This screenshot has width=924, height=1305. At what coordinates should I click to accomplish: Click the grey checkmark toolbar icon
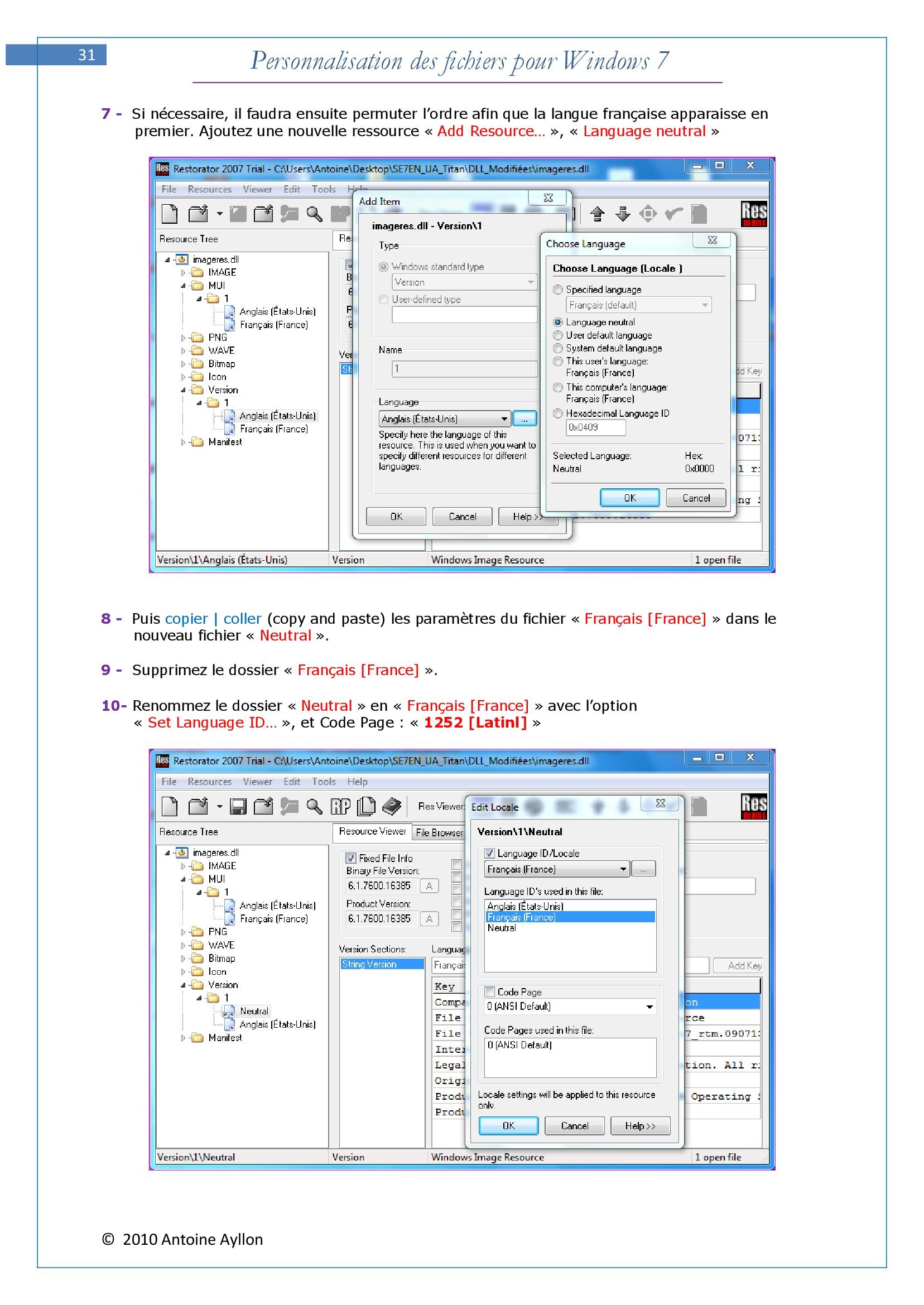674,214
